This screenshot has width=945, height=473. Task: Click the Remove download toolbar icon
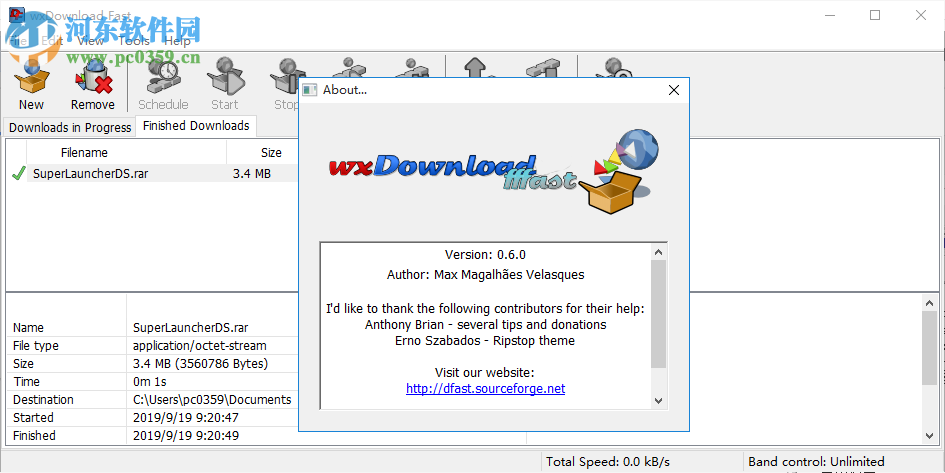(x=93, y=77)
